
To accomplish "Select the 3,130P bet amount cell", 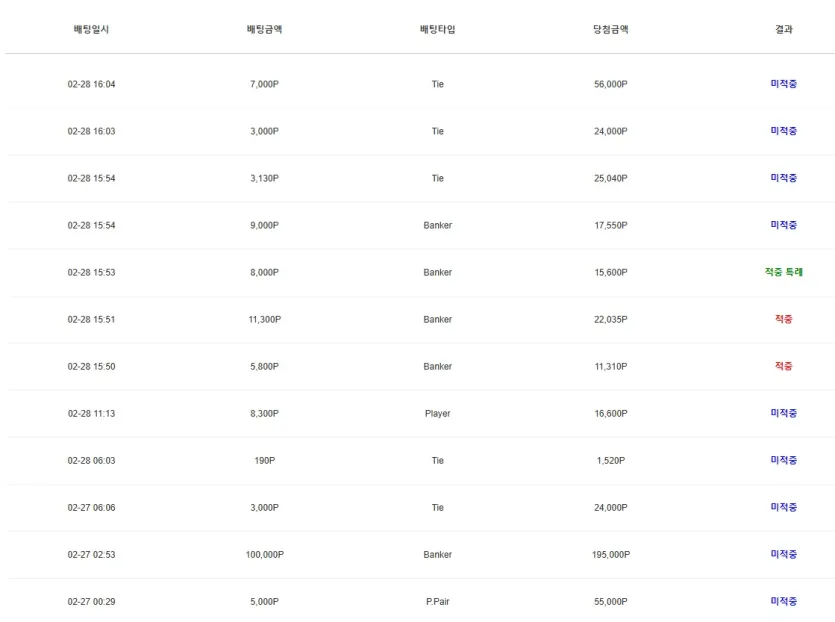I will tap(265, 178).
